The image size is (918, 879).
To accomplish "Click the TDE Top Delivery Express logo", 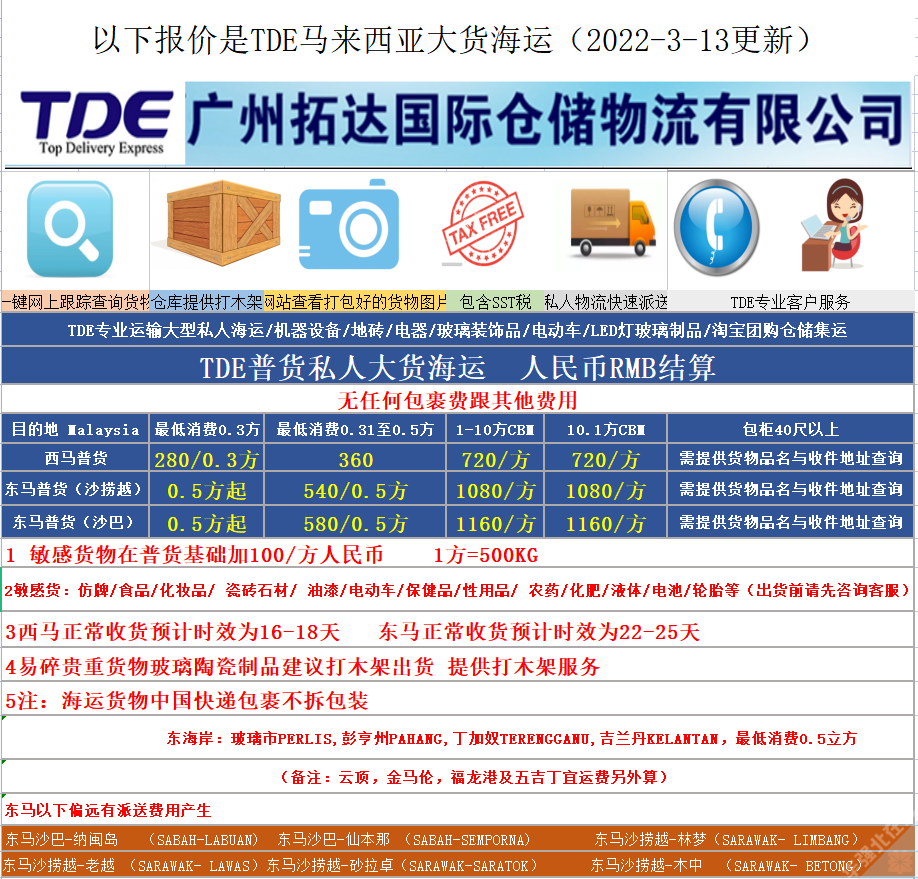I will click(x=97, y=122).
